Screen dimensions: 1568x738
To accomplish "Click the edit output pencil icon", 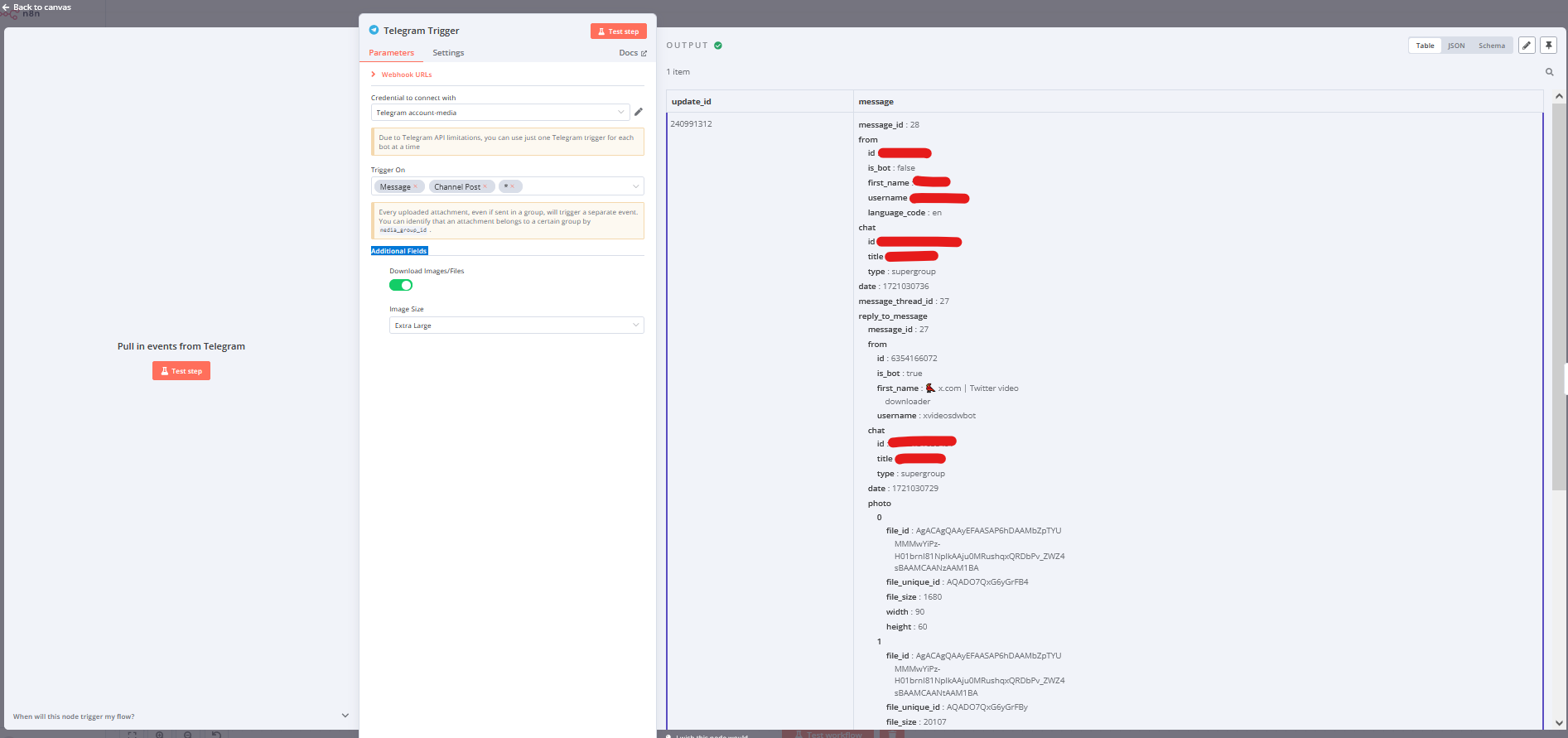I will coord(1527,46).
